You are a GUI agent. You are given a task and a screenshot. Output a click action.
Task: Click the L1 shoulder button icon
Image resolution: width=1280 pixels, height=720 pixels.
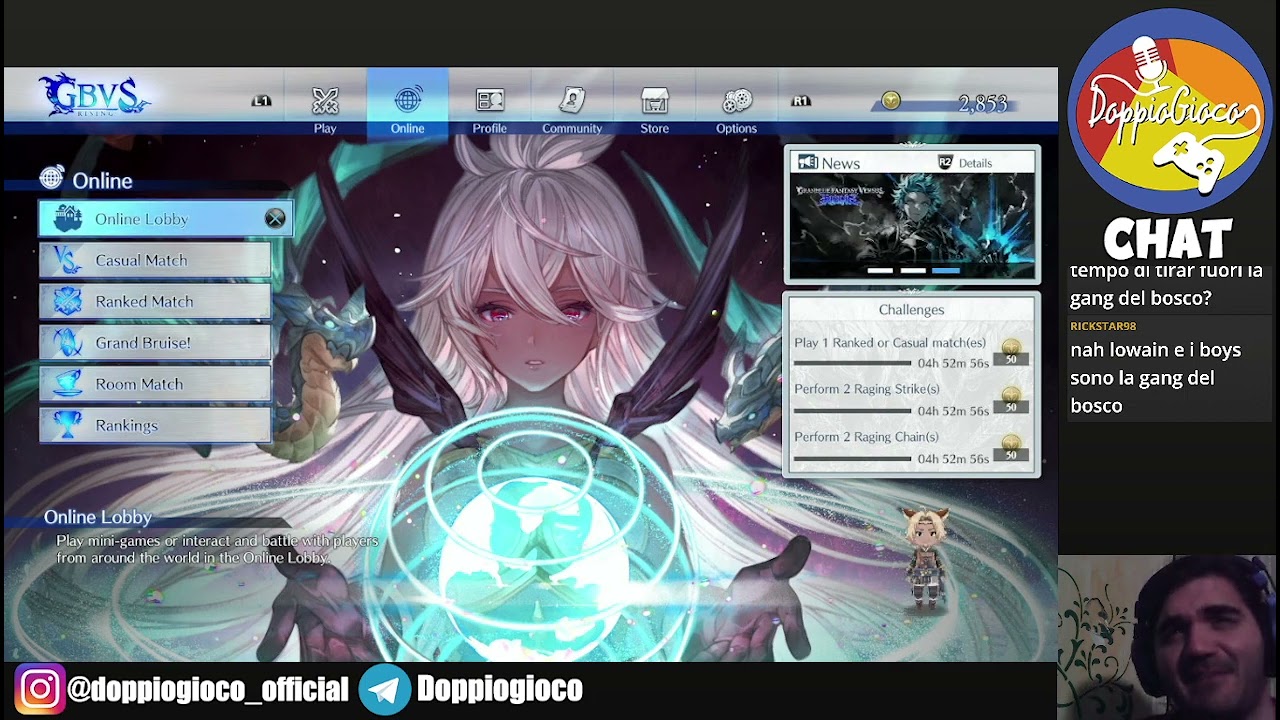click(262, 101)
